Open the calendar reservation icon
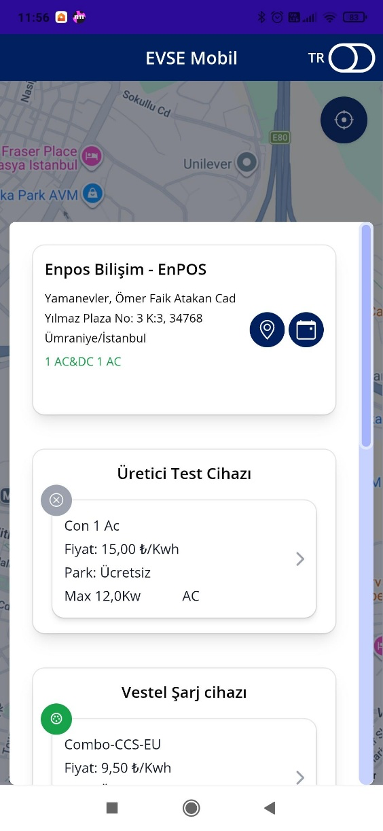383x831 pixels. click(x=306, y=330)
